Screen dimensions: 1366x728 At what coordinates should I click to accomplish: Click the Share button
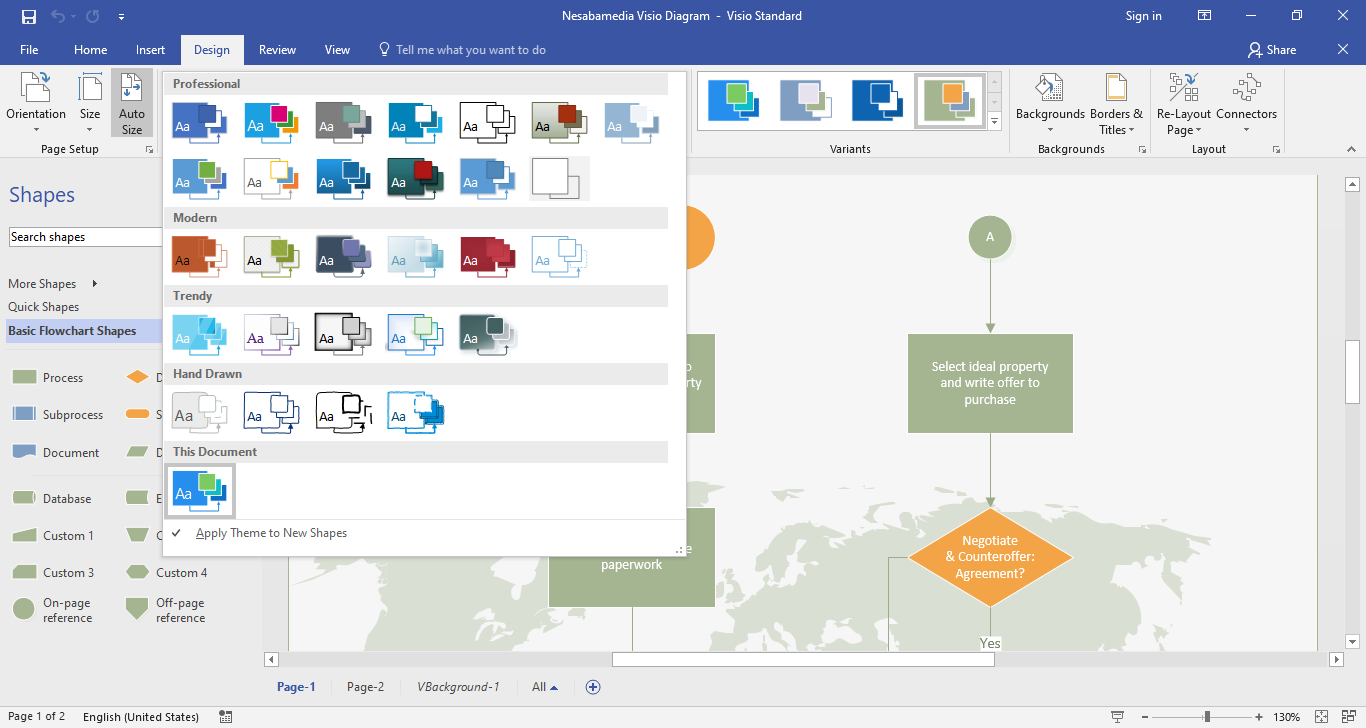(x=1271, y=50)
